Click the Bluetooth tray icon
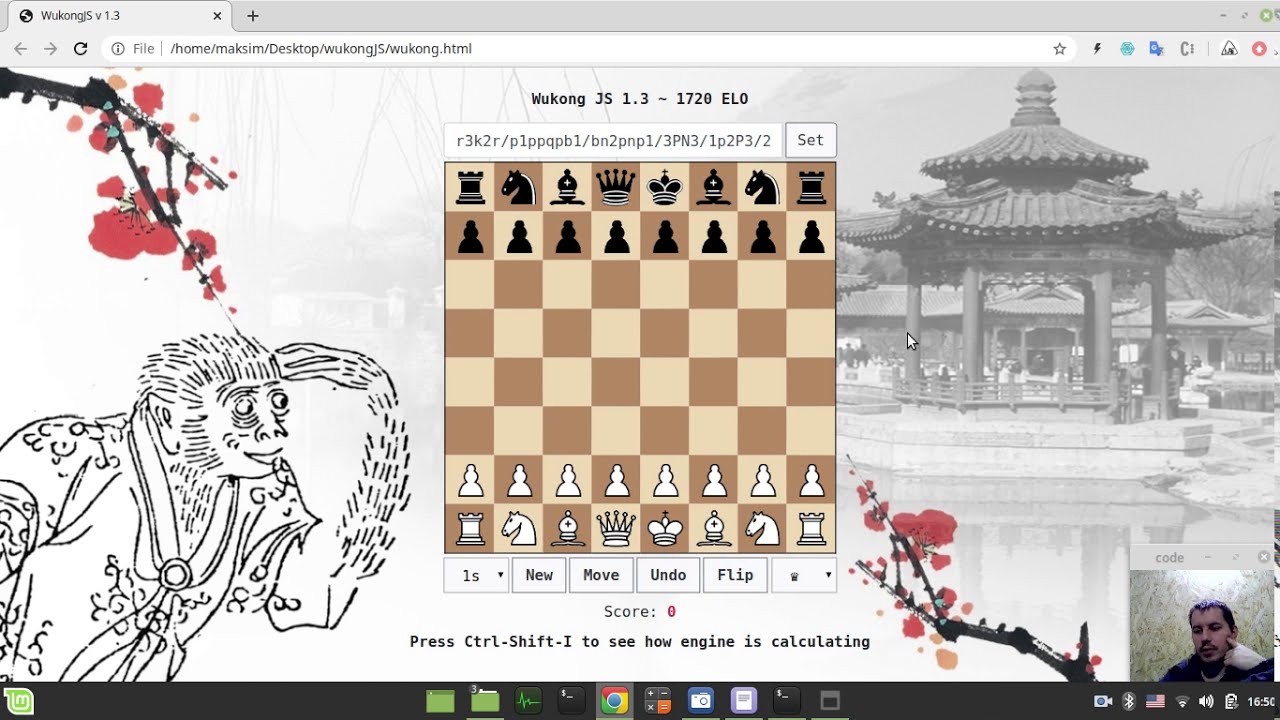 [1129, 701]
